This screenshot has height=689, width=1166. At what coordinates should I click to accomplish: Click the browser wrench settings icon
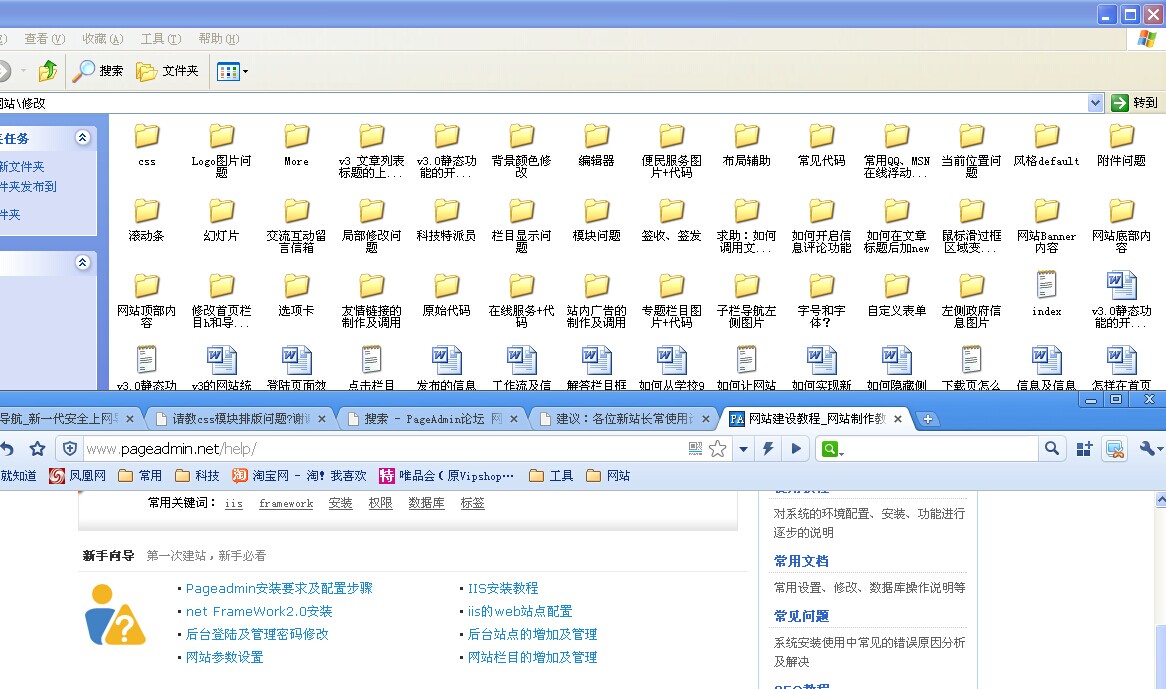pyautogui.click(x=1150, y=449)
